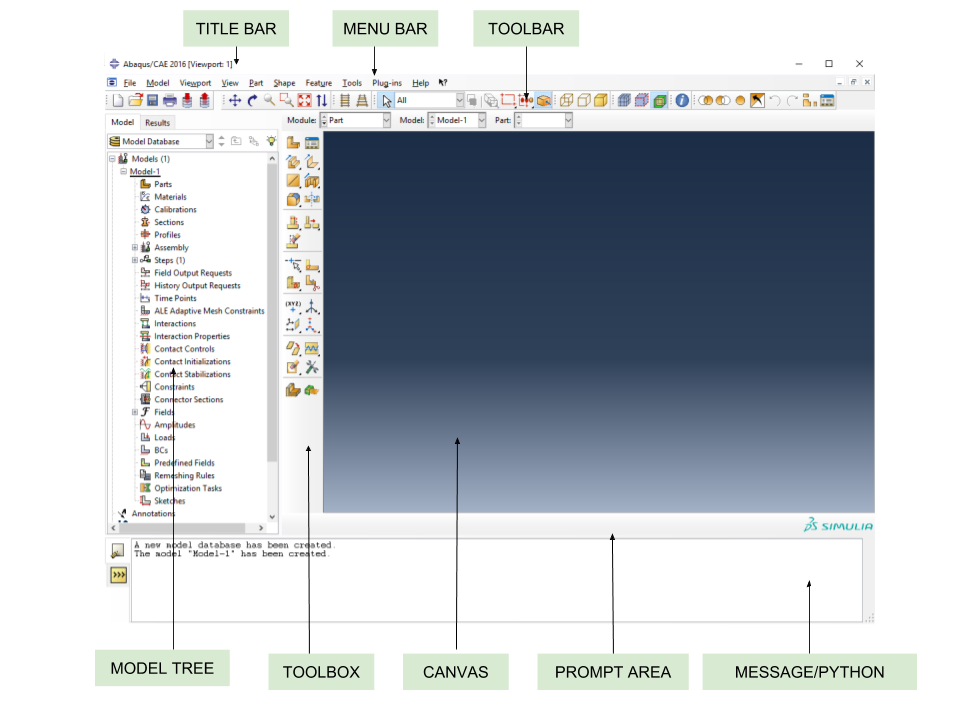Switch to Python command line interface
This screenshot has height=718, width=959.
coord(118,575)
